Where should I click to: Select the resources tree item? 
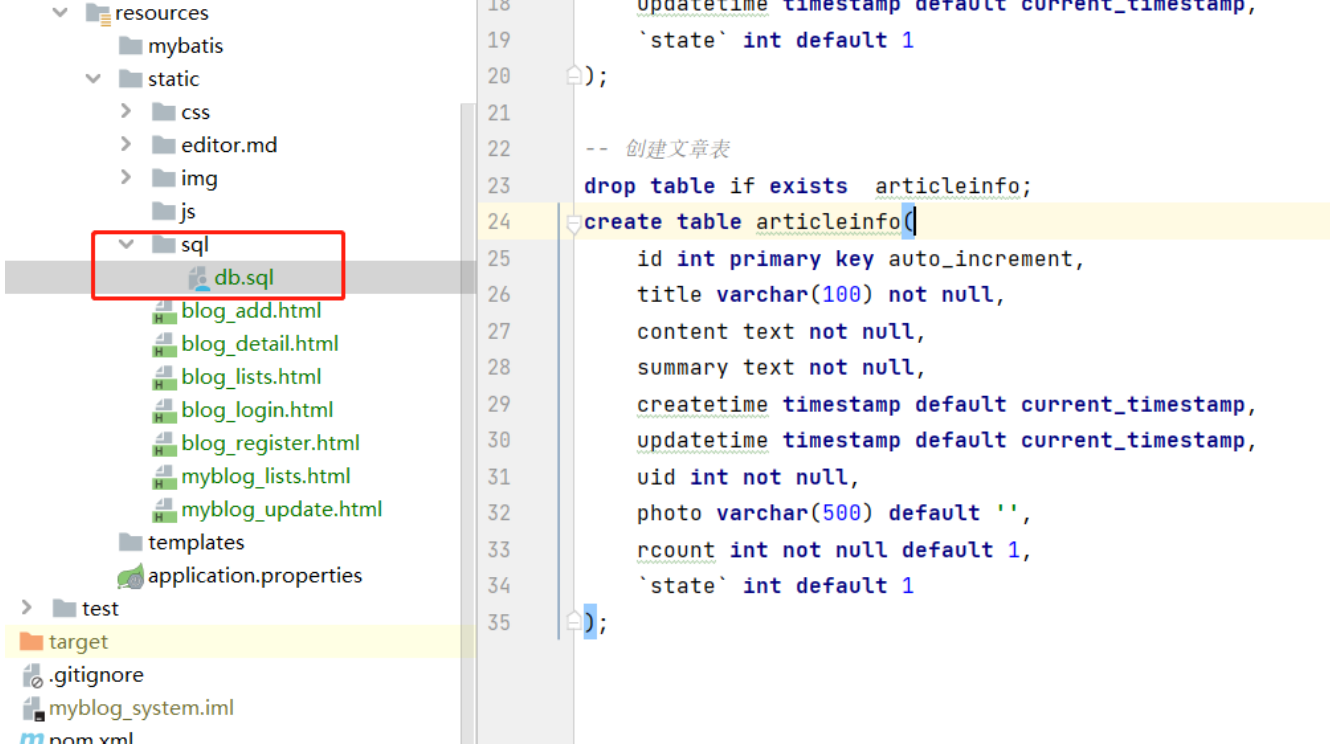pos(161,13)
